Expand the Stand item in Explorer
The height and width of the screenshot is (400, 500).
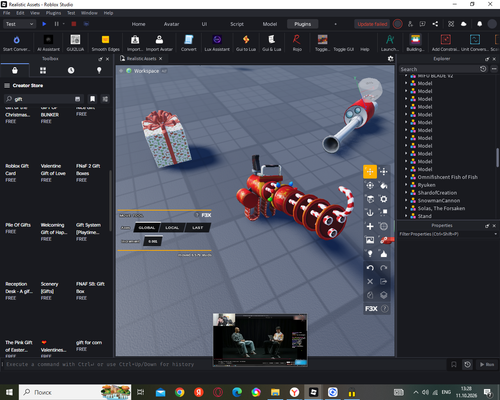click(406, 216)
